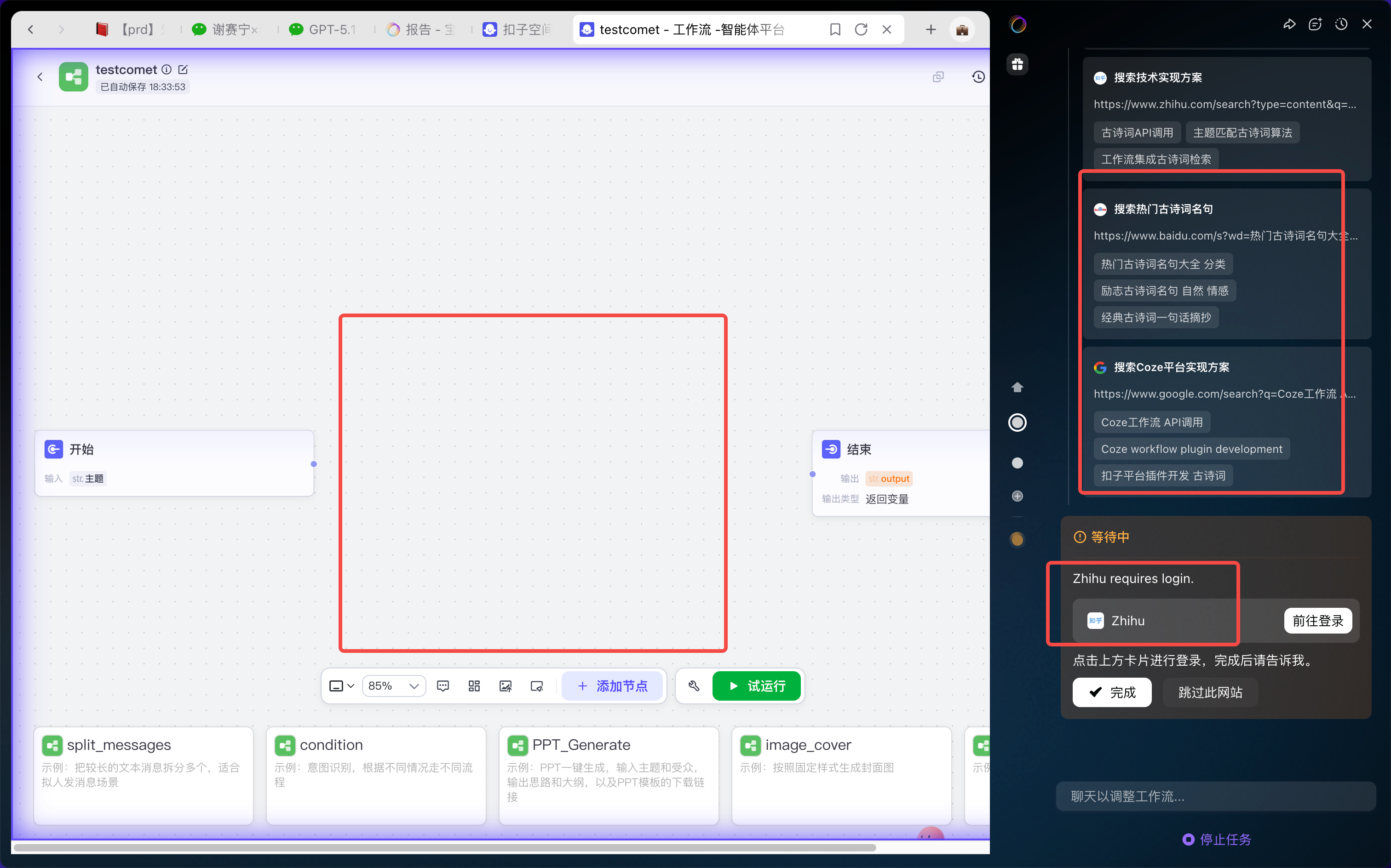Click the 聊天以调整工作流 chat input
Screen dimensions: 1391x868
tap(1215, 796)
